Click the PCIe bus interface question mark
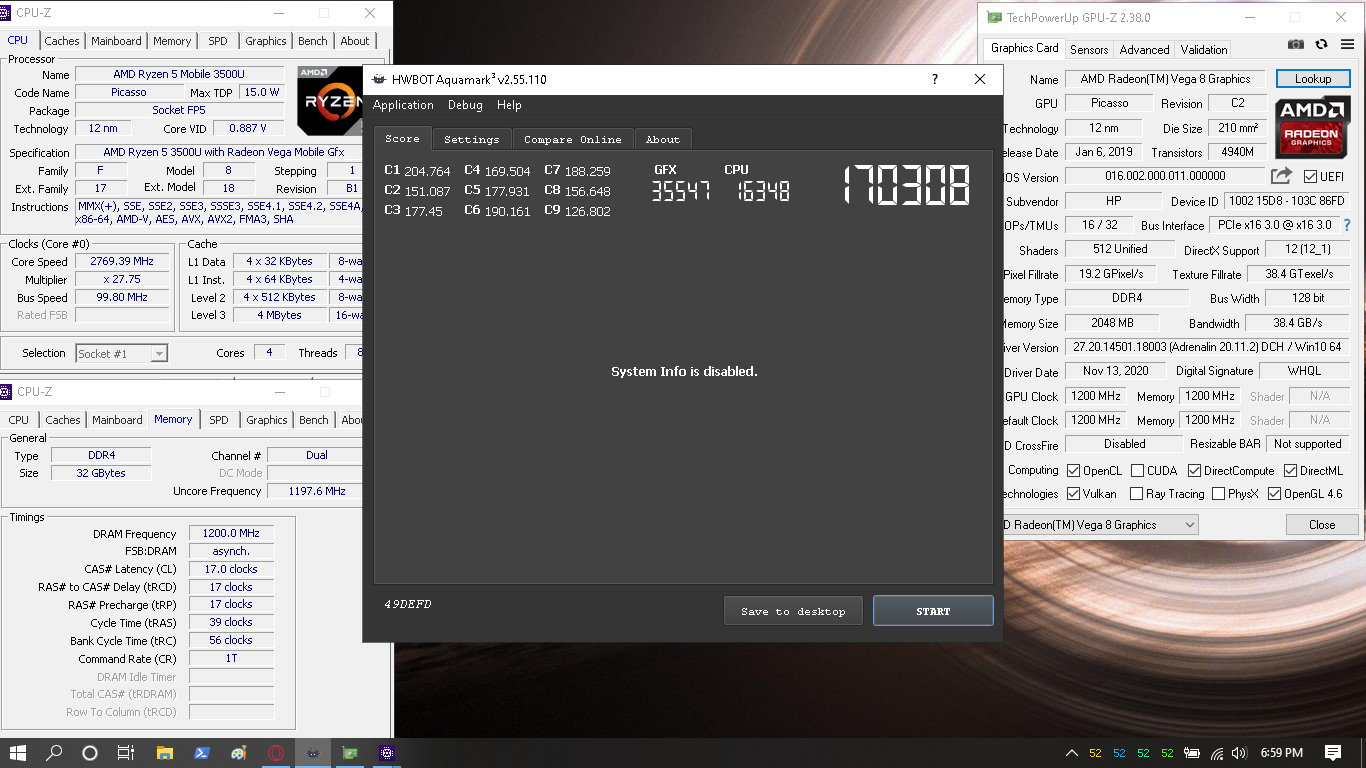Screen dimensions: 1366x768 tap(1347, 226)
